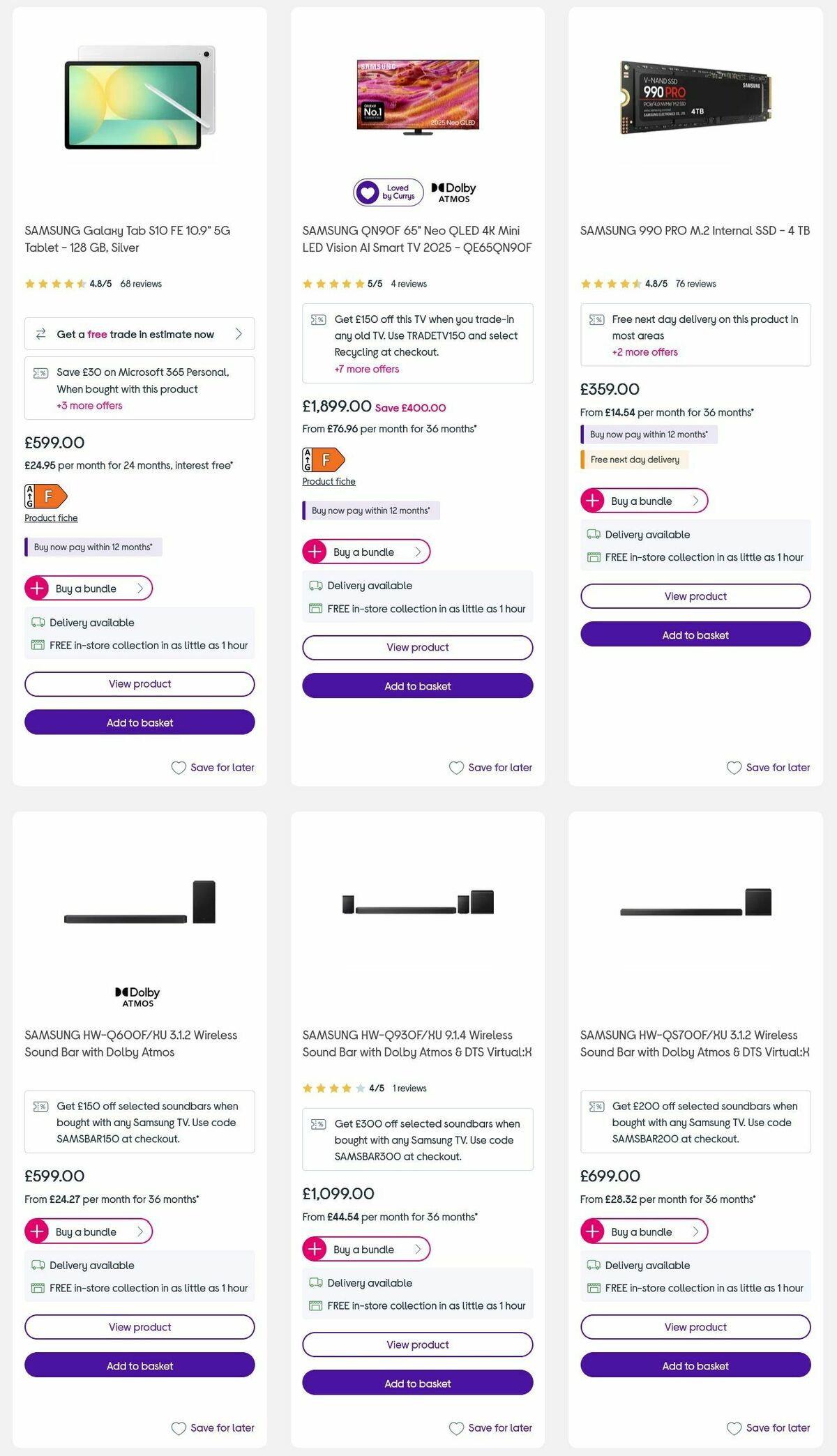Click the pink plus icon on the SSD's Buy a bundle
The height and width of the screenshot is (1456, 837).
coord(594,501)
